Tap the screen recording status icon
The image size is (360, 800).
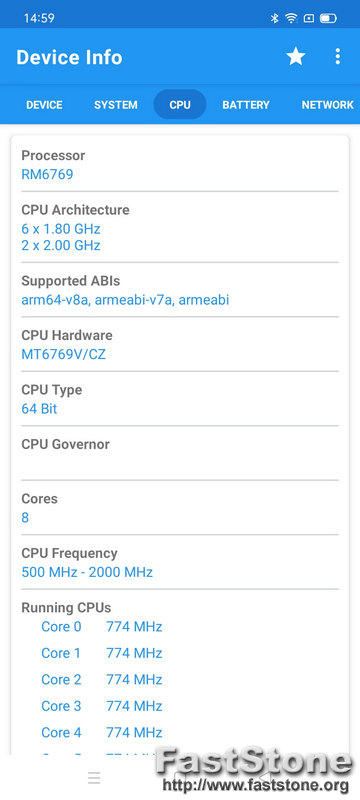coord(308,18)
